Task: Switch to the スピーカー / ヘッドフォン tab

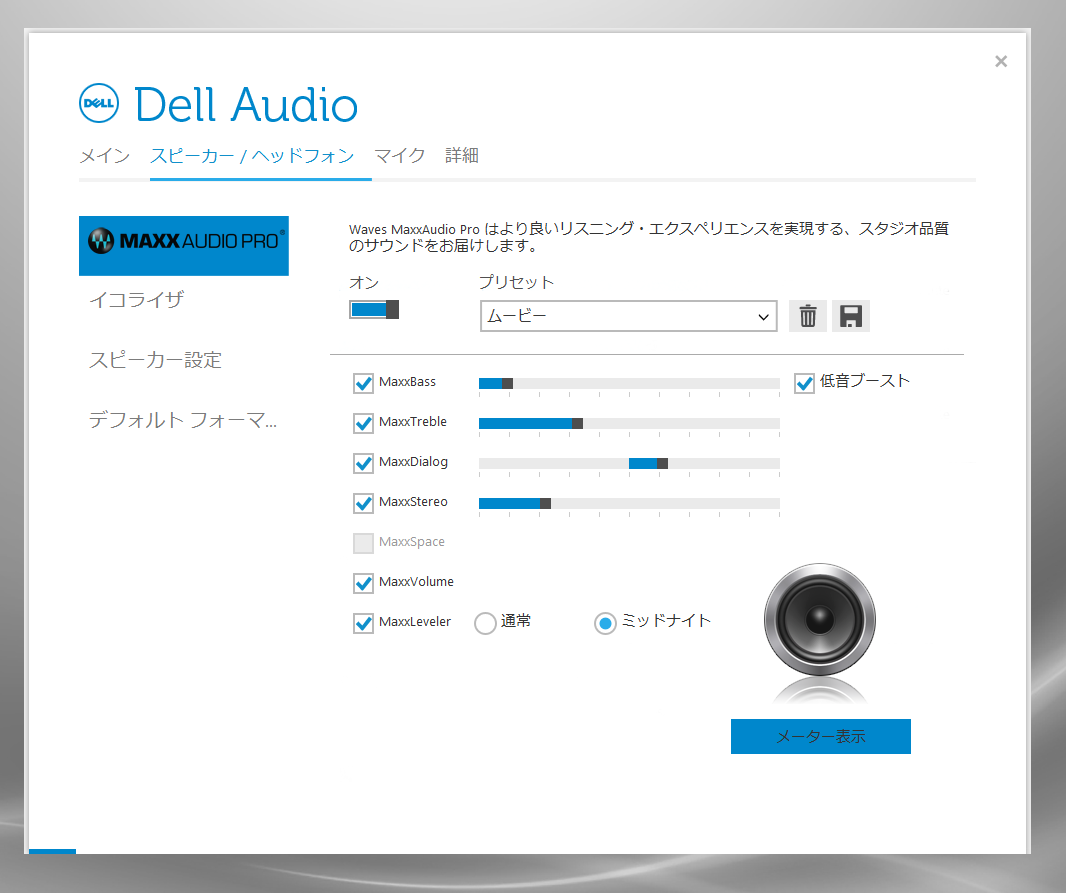Action: tap(252, 156)
